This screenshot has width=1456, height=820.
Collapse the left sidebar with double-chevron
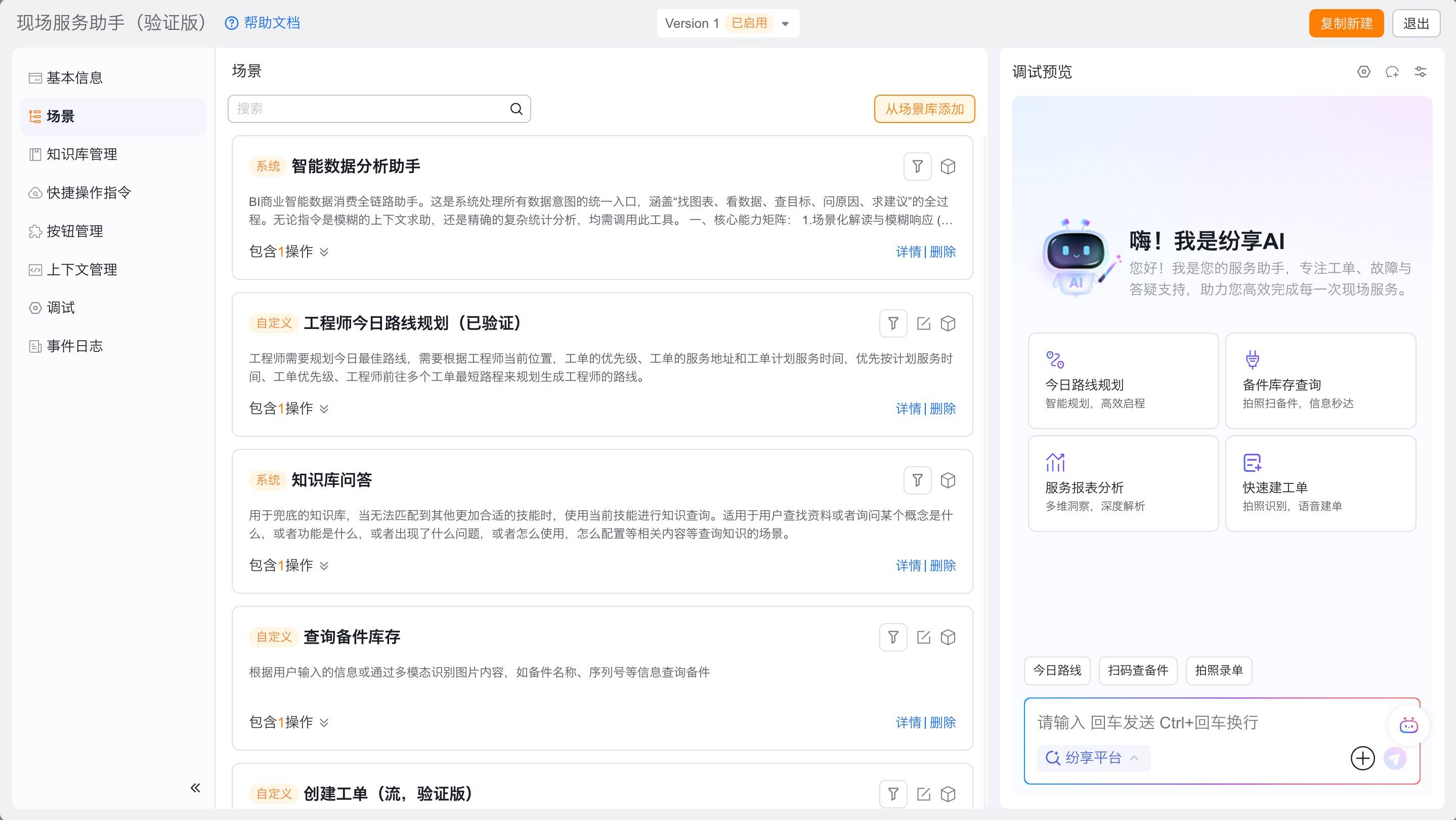[x=196, y=788]
